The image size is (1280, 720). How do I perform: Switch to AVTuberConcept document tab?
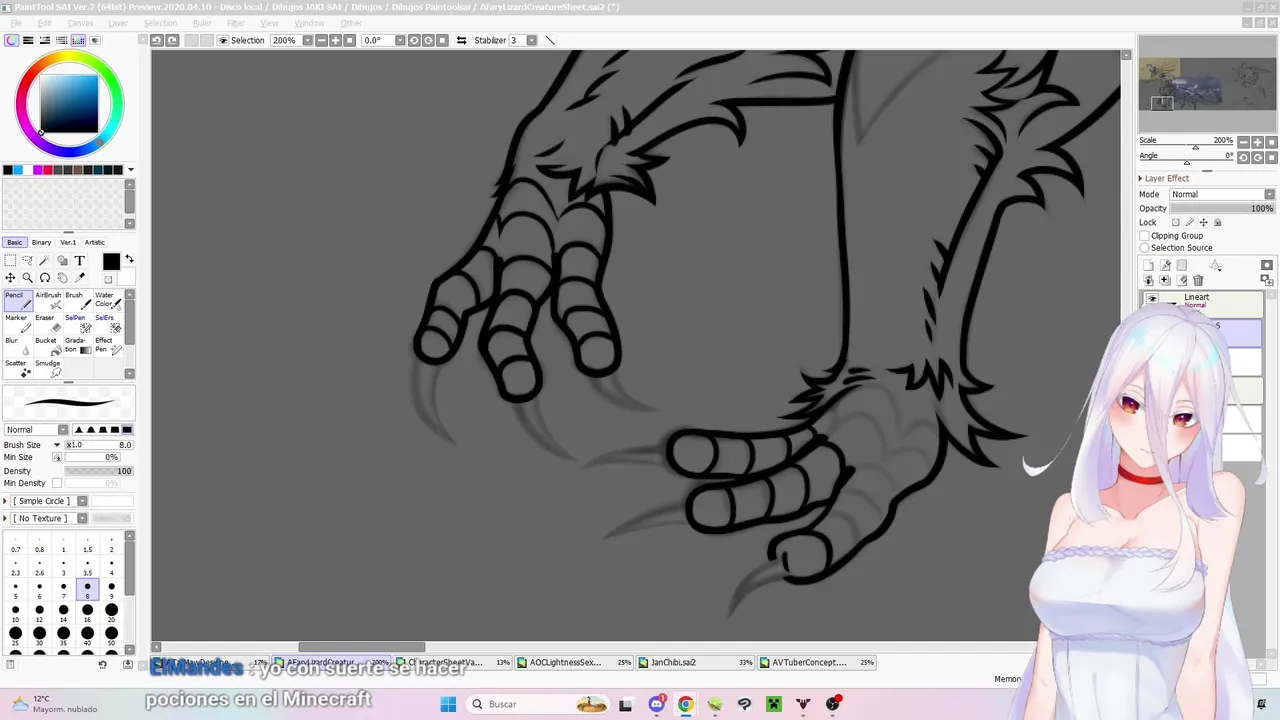(817, 662)
